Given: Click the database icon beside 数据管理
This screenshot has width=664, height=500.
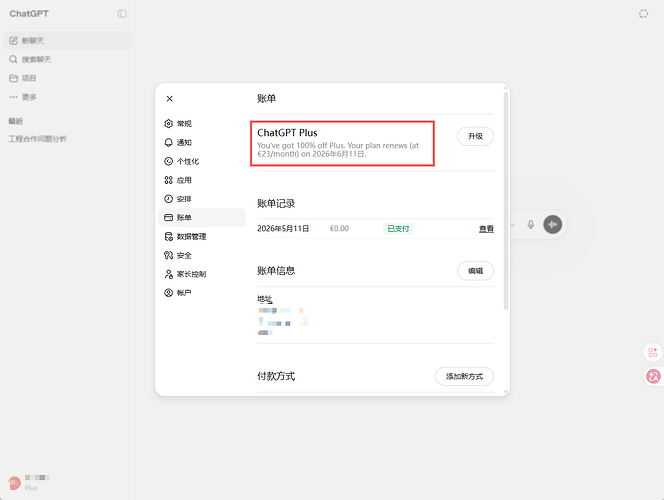Looking at the screenshot, I should (x=169, y=236).
